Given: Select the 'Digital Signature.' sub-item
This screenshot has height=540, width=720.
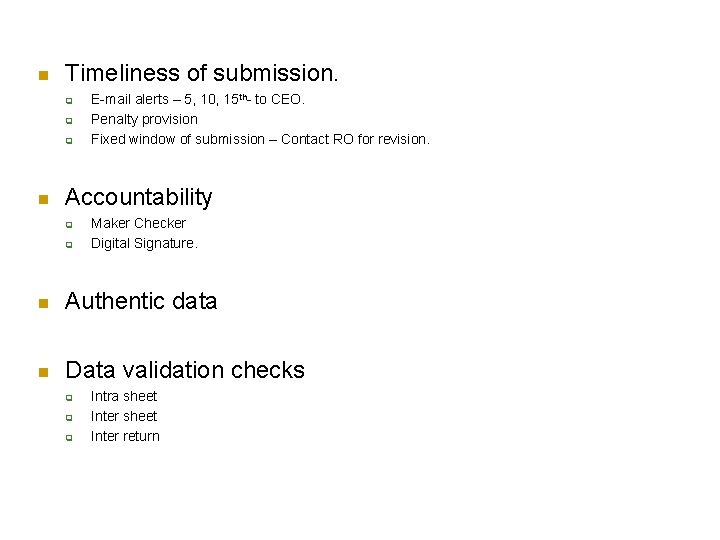Looking at the screenshot, I should click(144, 243).
